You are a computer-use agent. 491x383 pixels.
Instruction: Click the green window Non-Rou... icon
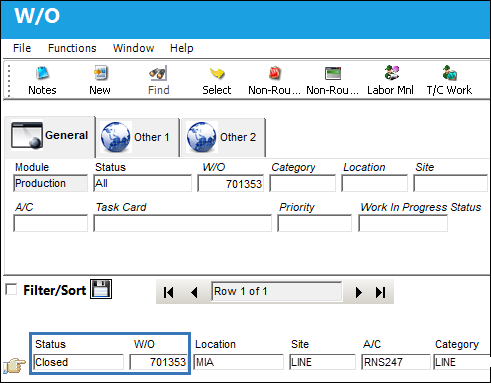click(x=333, y=73)
